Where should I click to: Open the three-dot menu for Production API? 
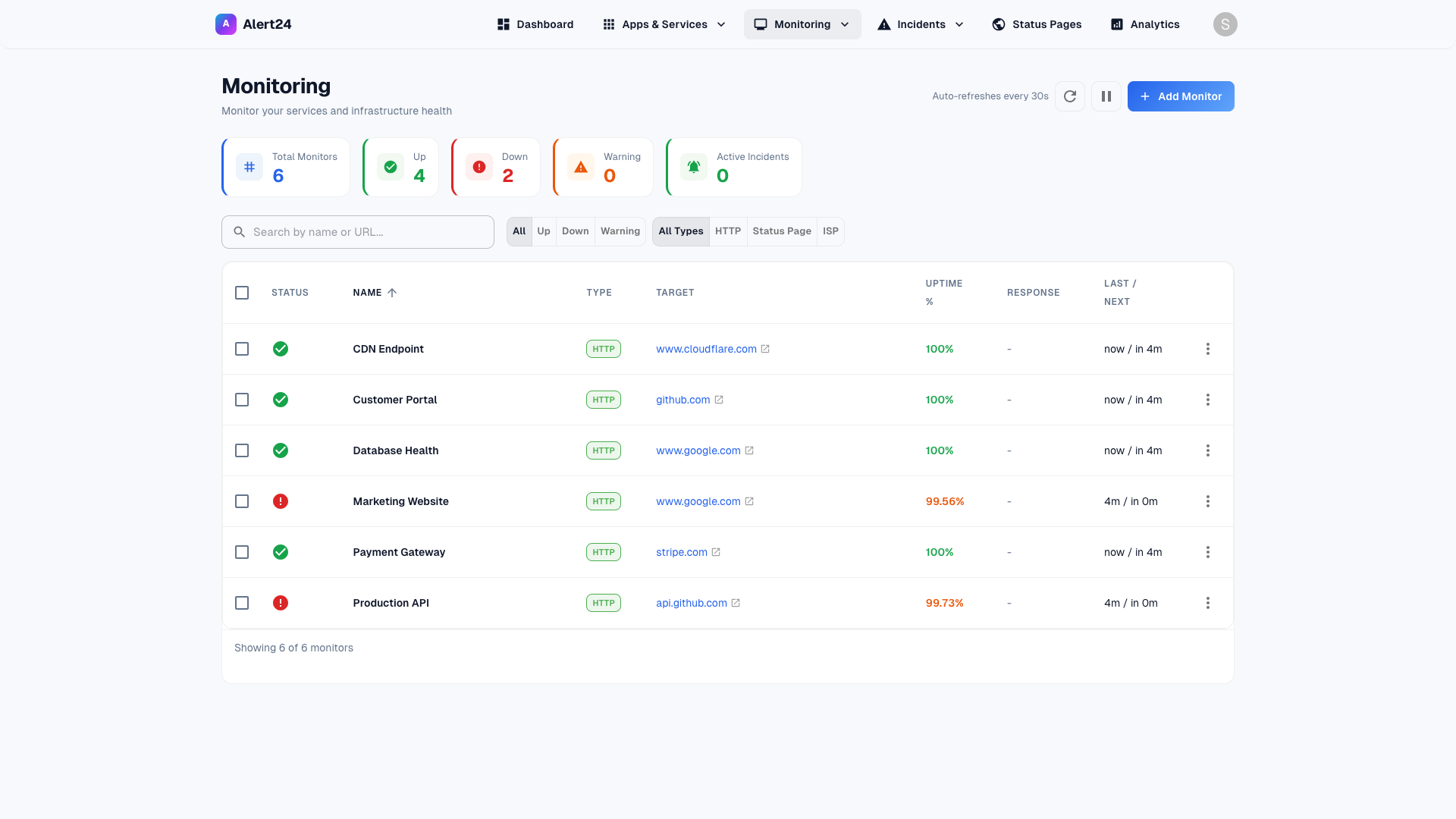click(1208, 603)
